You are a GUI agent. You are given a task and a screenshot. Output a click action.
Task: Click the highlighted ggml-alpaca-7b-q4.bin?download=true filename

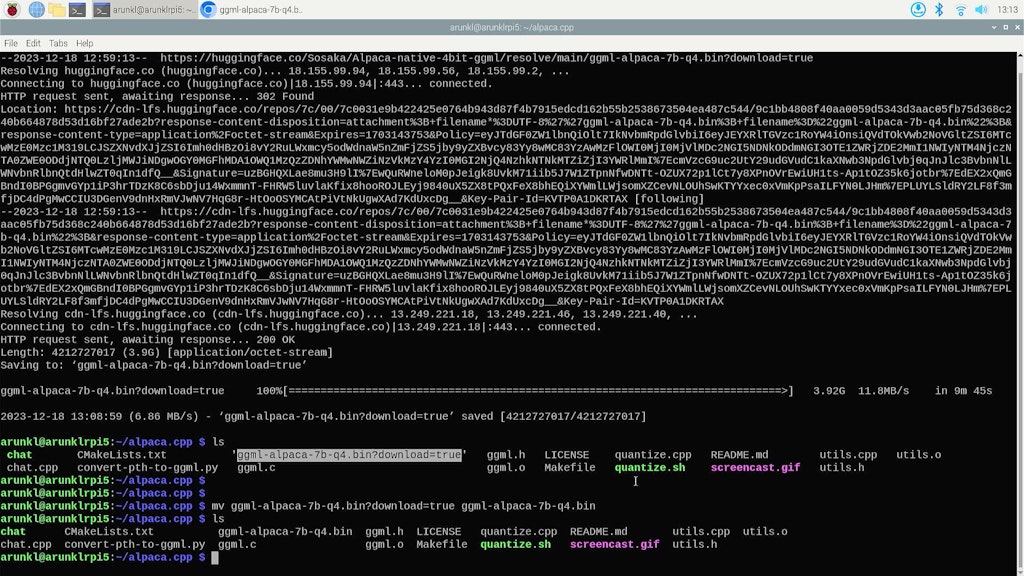pyautogui.click(x=349, y=455)
